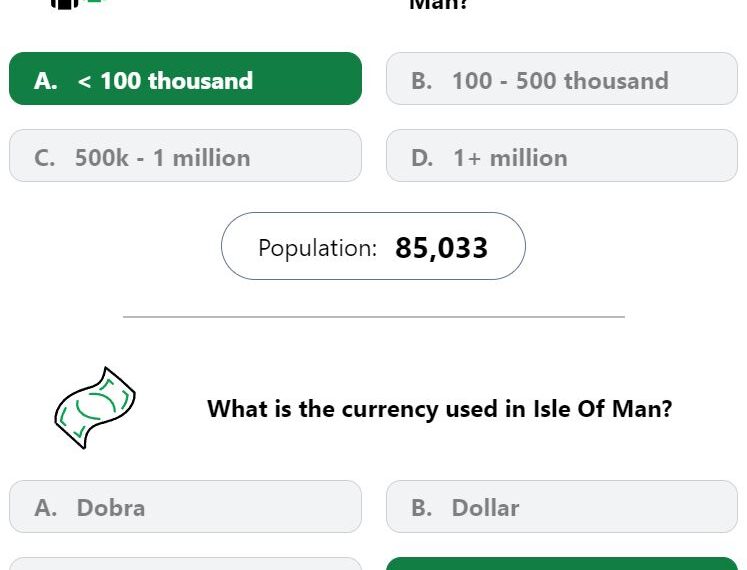
Task: Click the 'B.' letter beside 100 - 500 thousand
Action: pyautogui.click(x=422, y=81)
